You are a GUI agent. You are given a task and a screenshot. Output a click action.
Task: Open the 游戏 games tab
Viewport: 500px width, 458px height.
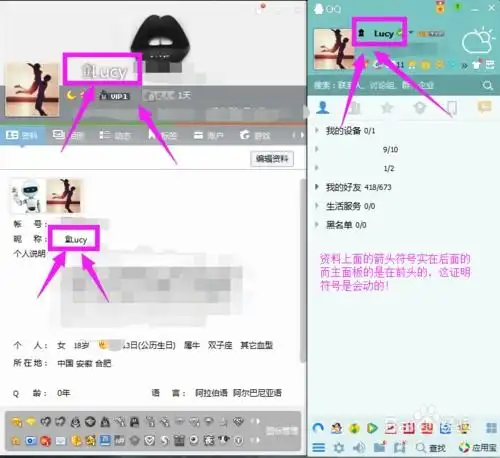tap(255, 135)
